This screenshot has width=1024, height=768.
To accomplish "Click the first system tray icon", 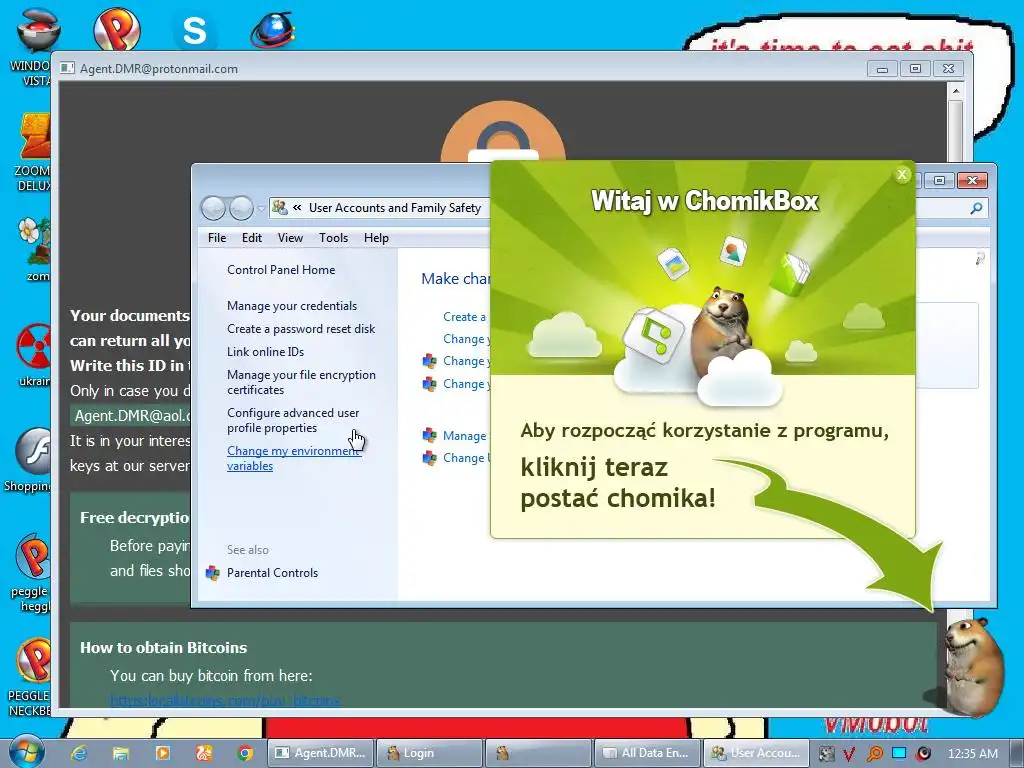I will pyautogui.click(x=826, y=754).
